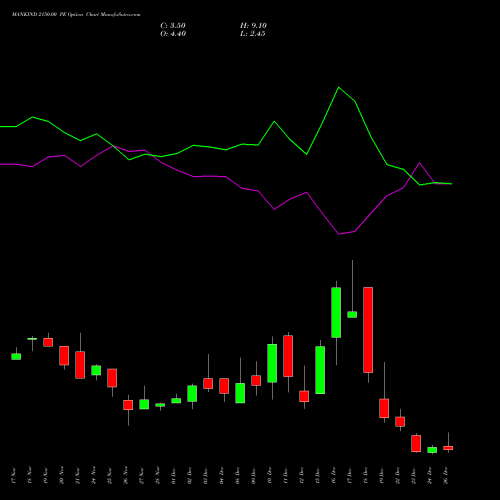Click the 22 Dec date label
500x500 pixels.
398,476
